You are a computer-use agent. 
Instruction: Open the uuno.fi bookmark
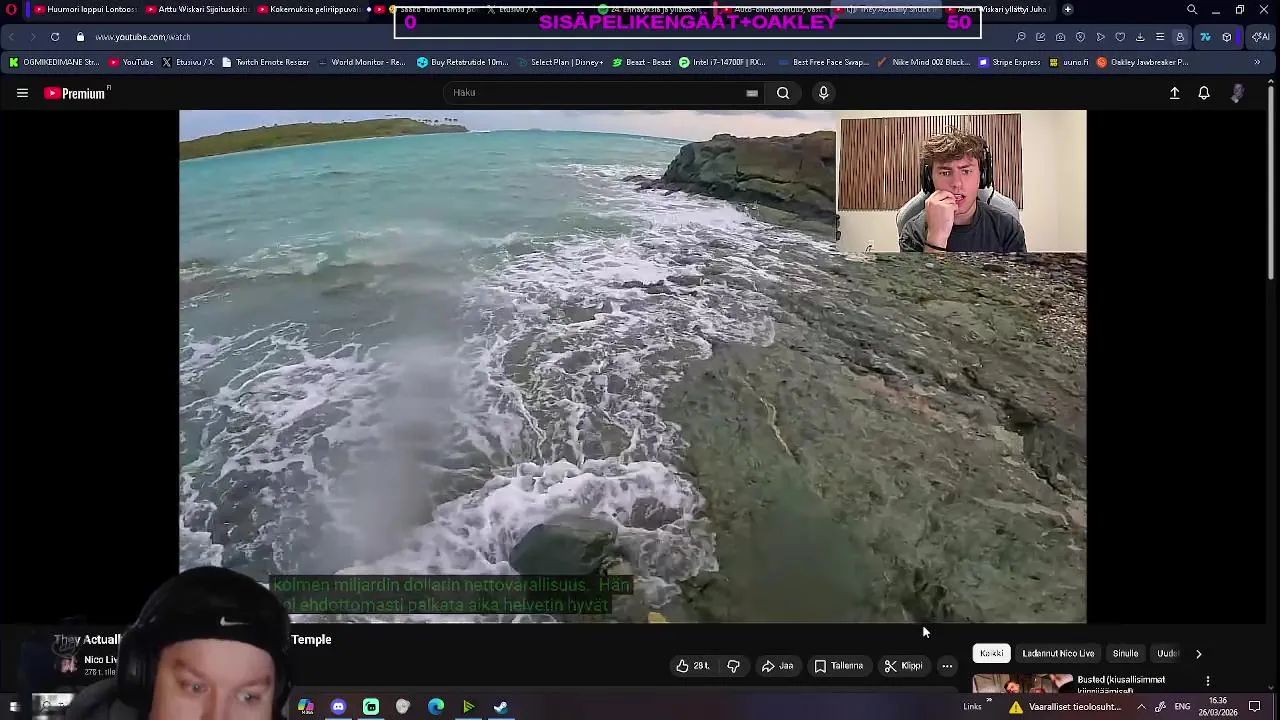[x=1068, y=62]
